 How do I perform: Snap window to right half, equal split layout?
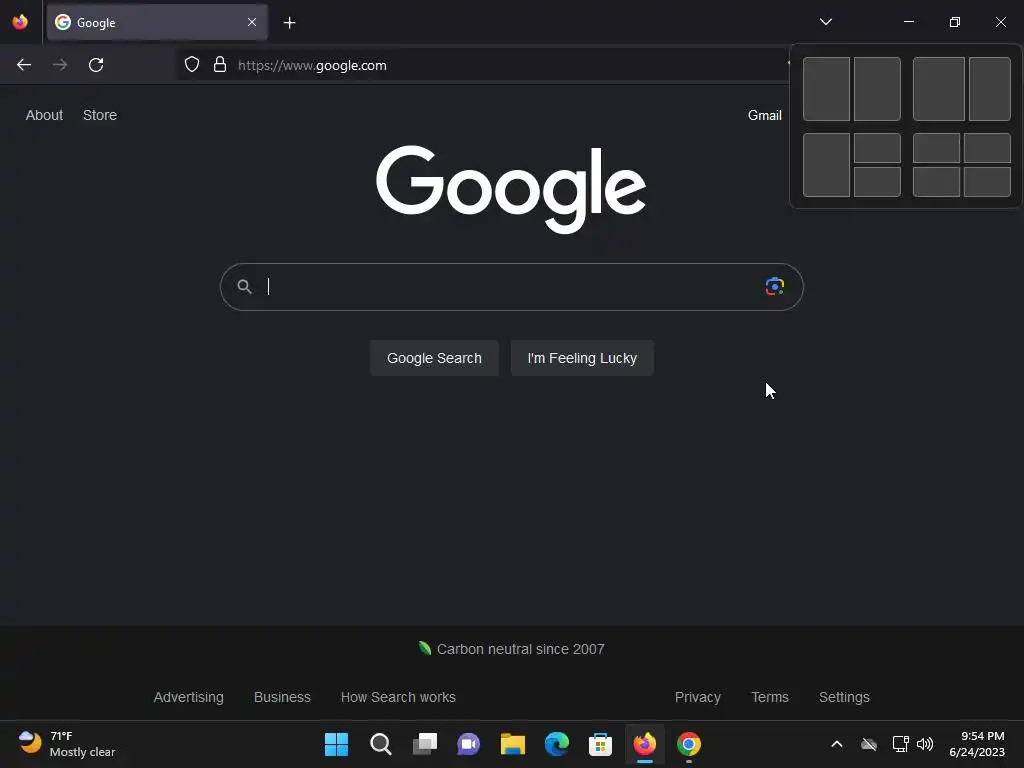[877, 89]
